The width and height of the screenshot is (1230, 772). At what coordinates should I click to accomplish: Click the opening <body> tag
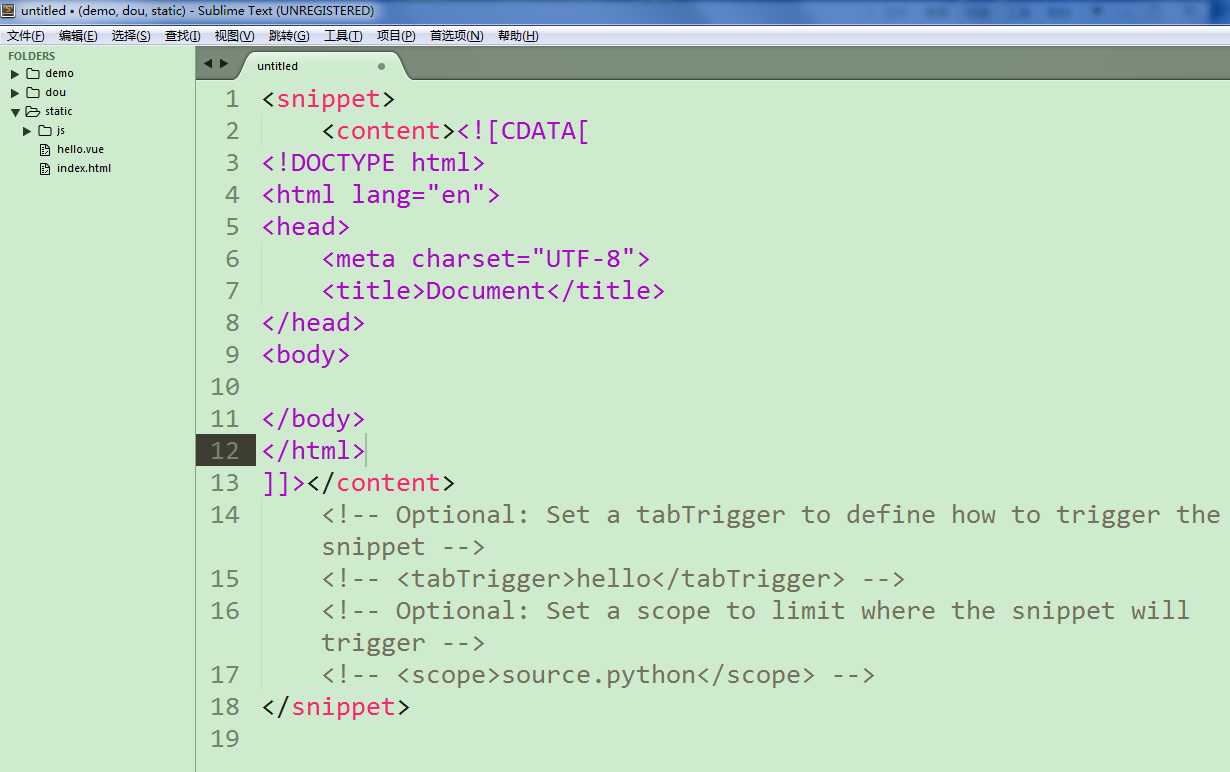[x=306, y=355]
